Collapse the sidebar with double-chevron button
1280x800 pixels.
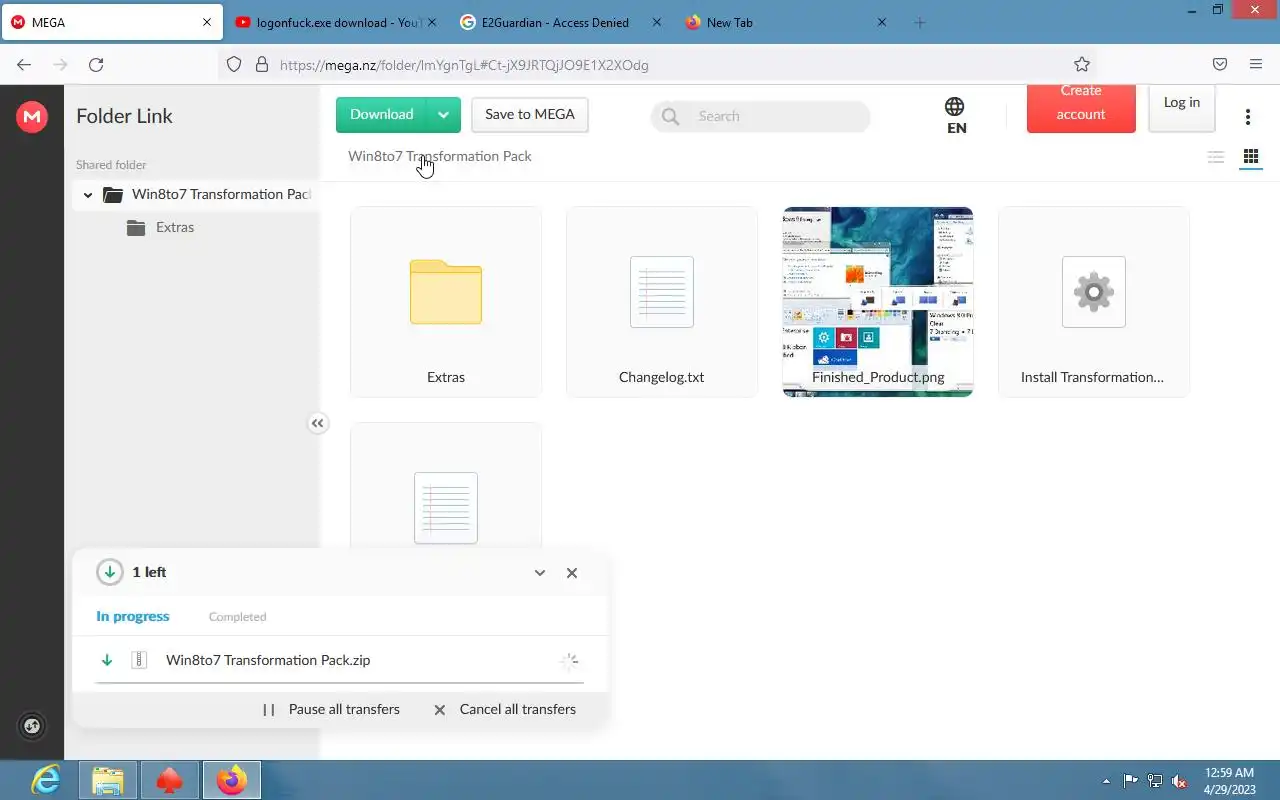click(317, 424)
